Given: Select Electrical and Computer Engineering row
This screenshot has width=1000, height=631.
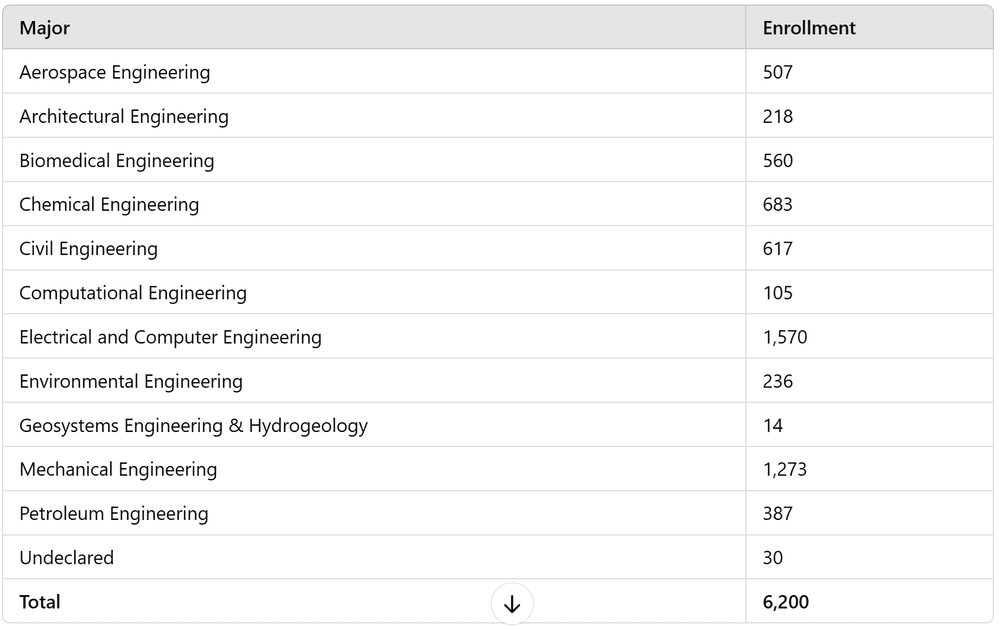Looking at the screenshot, I should point(497,336).
